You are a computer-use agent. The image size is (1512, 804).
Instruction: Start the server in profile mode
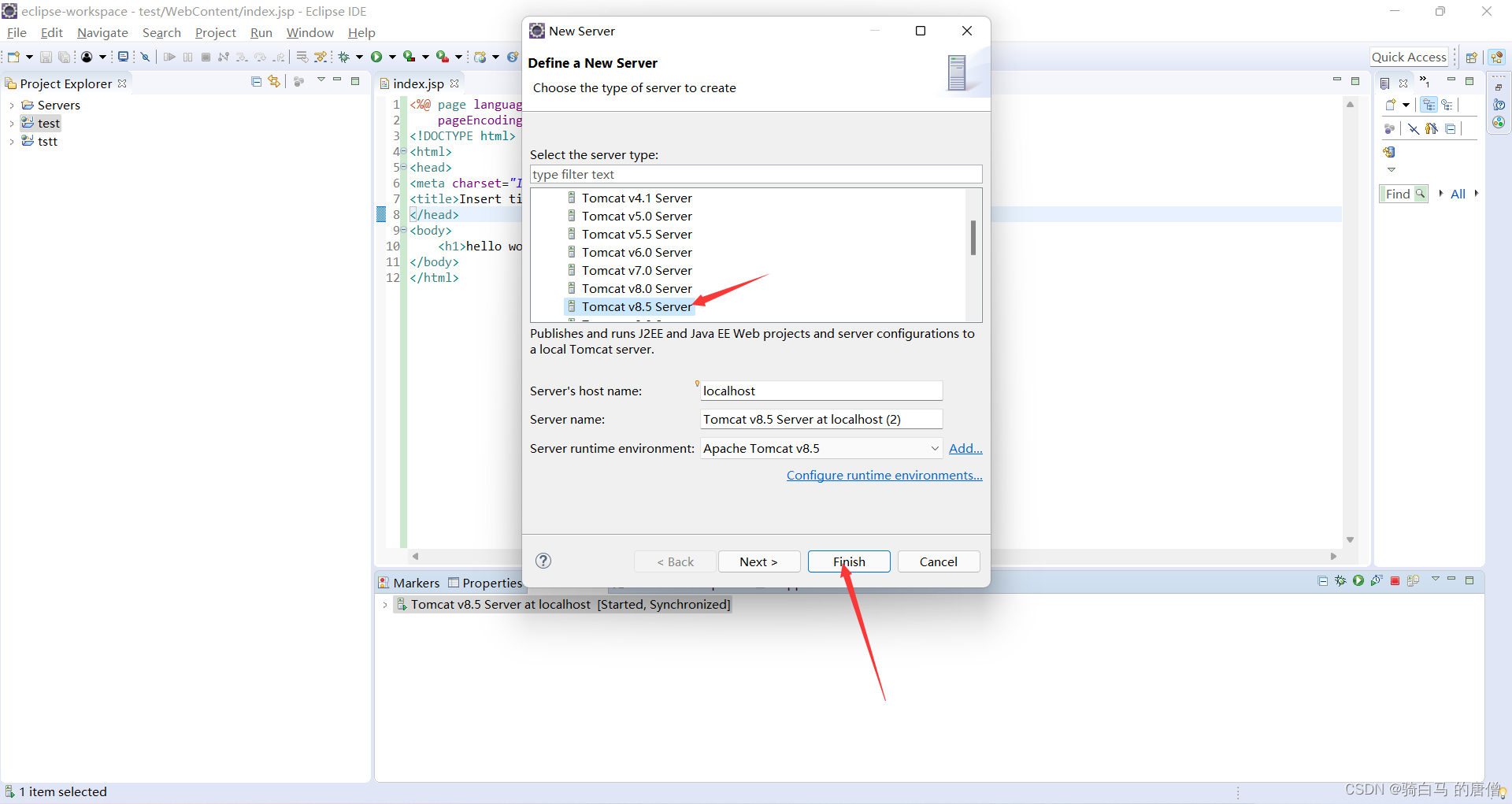click(1377, 580)
